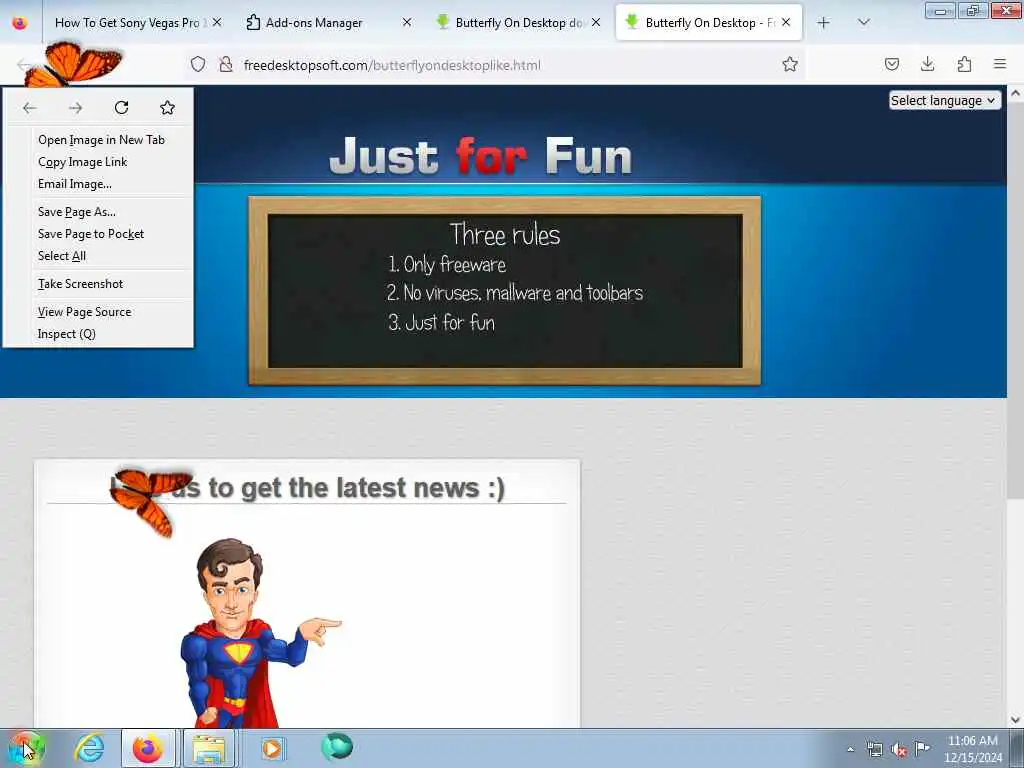Image resolution: width=1024 pixels, height=768 pixels.
Task: Click the Firefox logo in the tab bar
Action: tap(20, 23)
